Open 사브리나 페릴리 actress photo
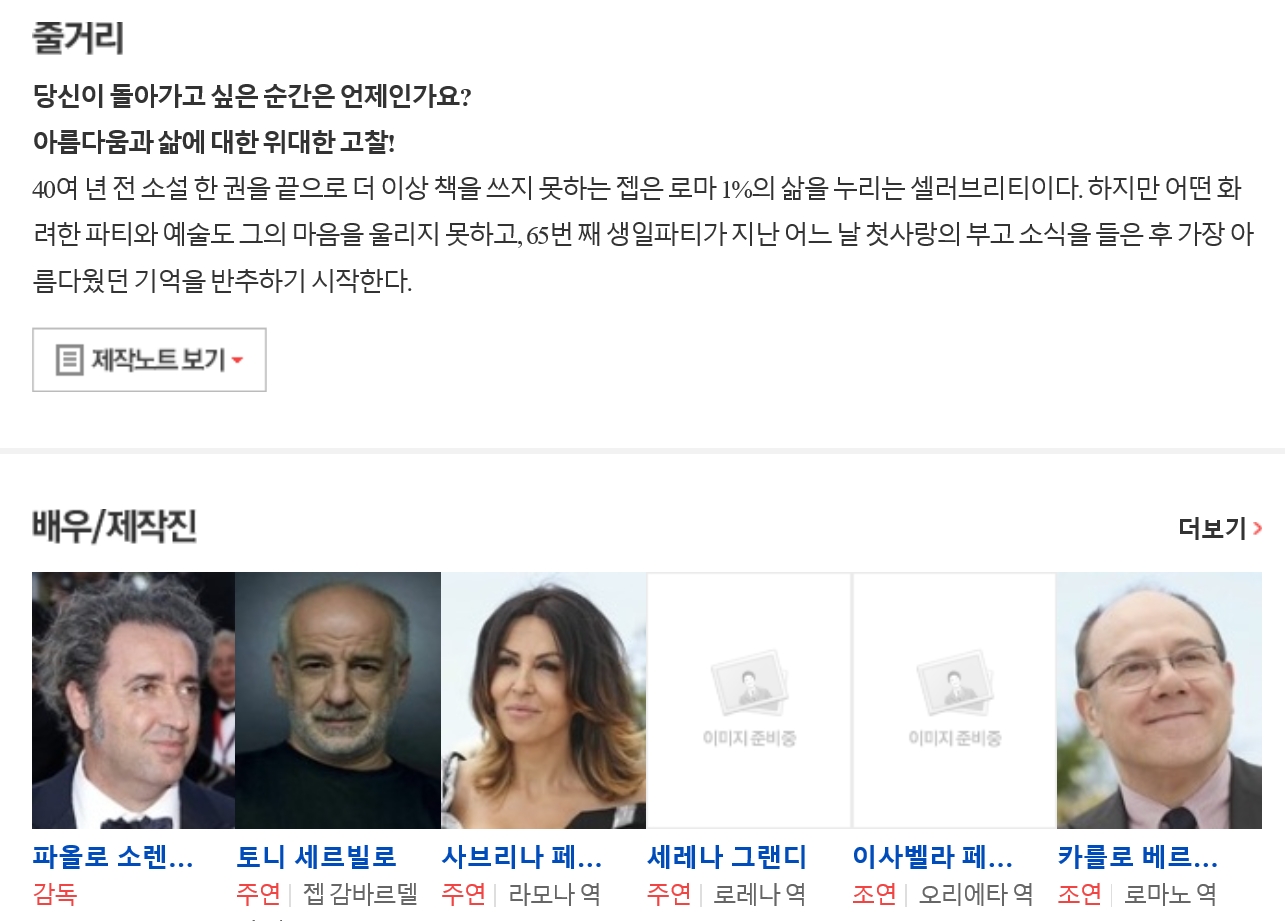This screenshot has height=921, width=1285. (544, 700)
